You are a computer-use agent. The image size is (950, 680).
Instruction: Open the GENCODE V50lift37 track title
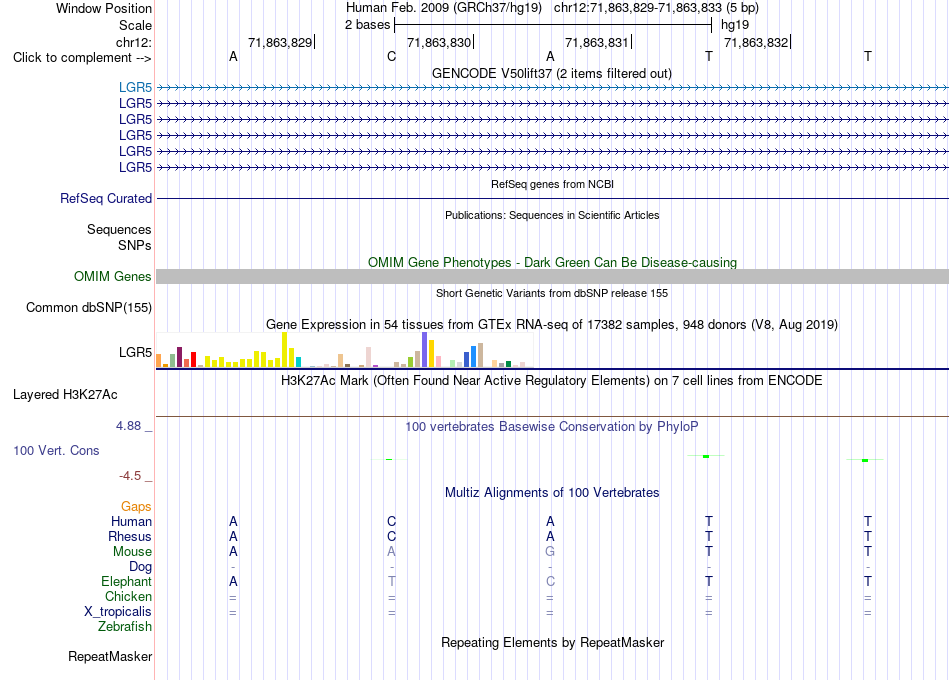551,73
